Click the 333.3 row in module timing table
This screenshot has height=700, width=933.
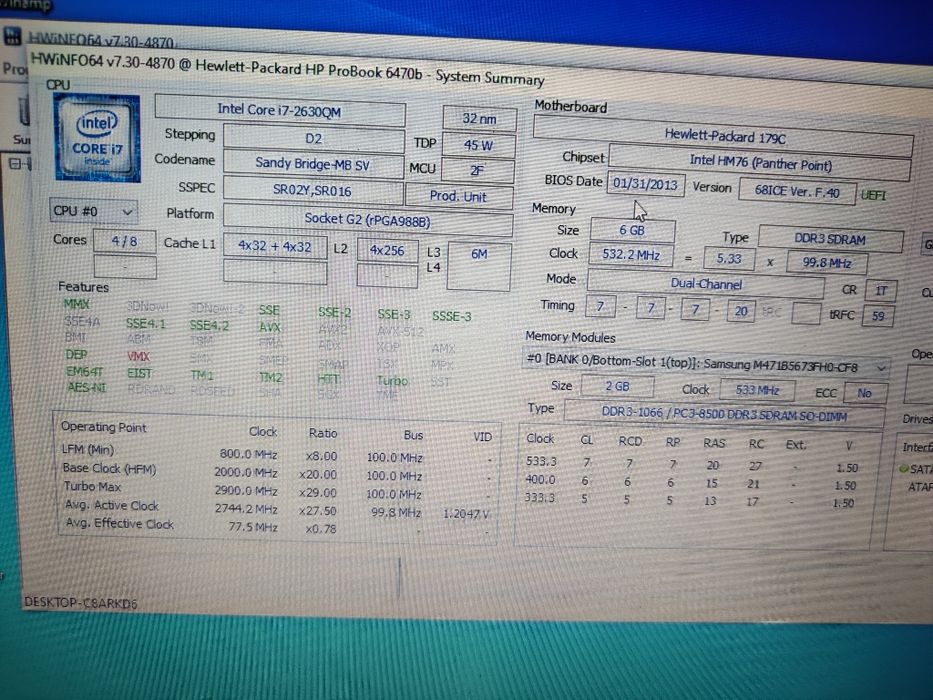(x=689, y=499)
